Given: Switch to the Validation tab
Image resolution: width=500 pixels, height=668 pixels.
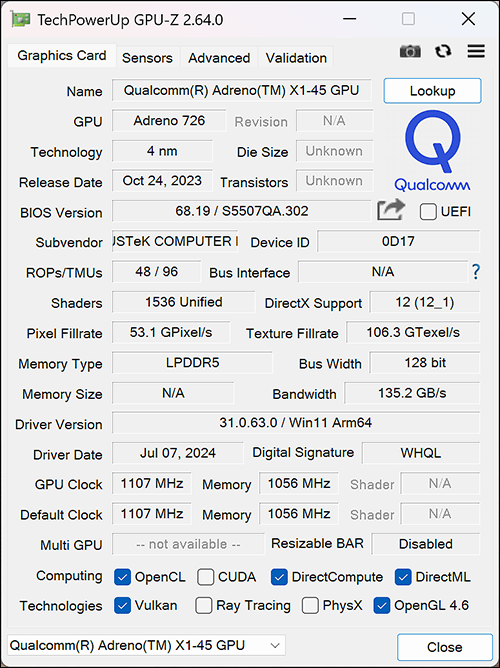Looking at the screenshot, I should click(x=296, y=58).
